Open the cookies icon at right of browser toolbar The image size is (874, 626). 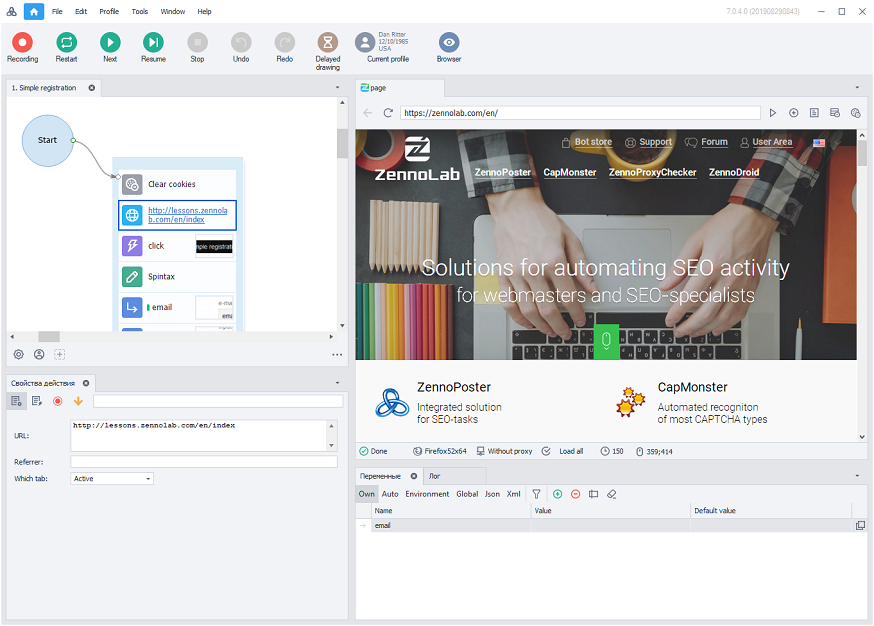[856, 113]
